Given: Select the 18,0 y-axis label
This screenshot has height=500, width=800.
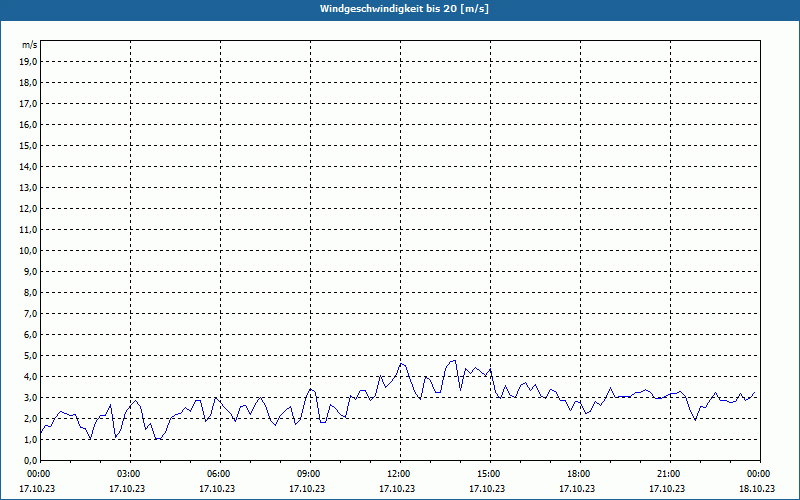Looking at the screenshot, I should point(28,83).
